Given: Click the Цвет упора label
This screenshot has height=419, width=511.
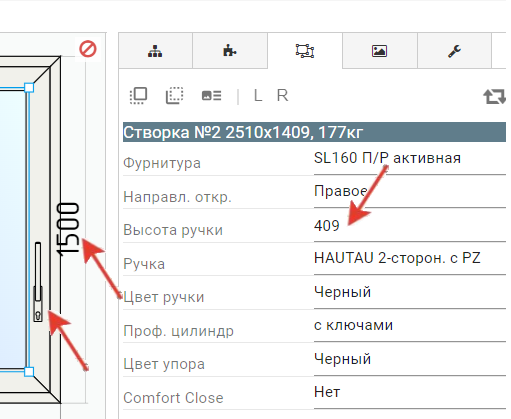Looking at the screenshot, I should point(164,364).
